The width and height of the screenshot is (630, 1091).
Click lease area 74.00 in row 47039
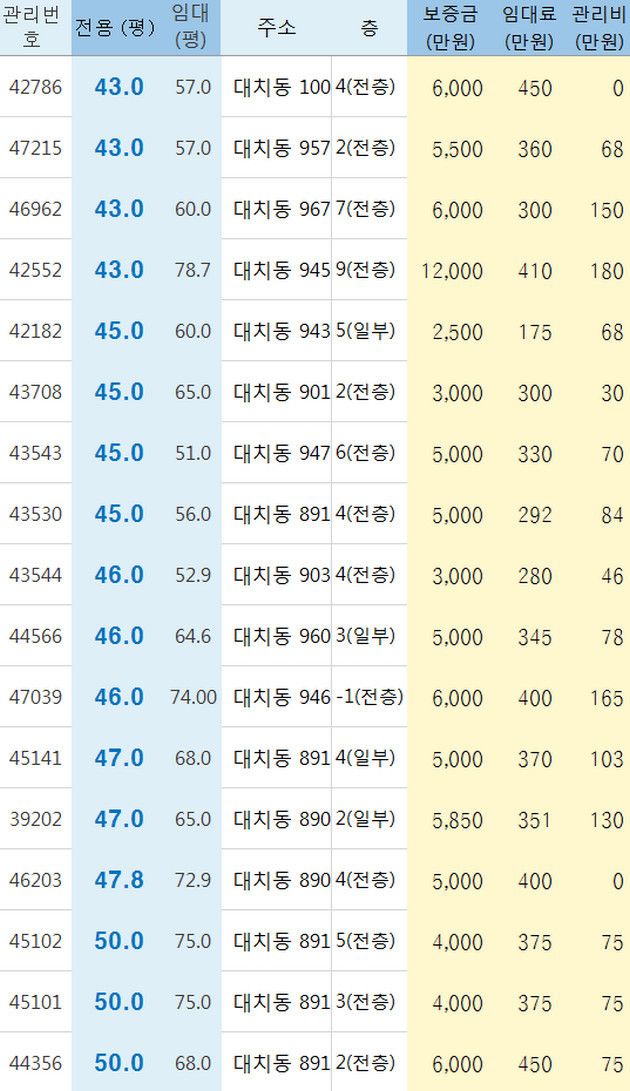click(x=194, y=697)
